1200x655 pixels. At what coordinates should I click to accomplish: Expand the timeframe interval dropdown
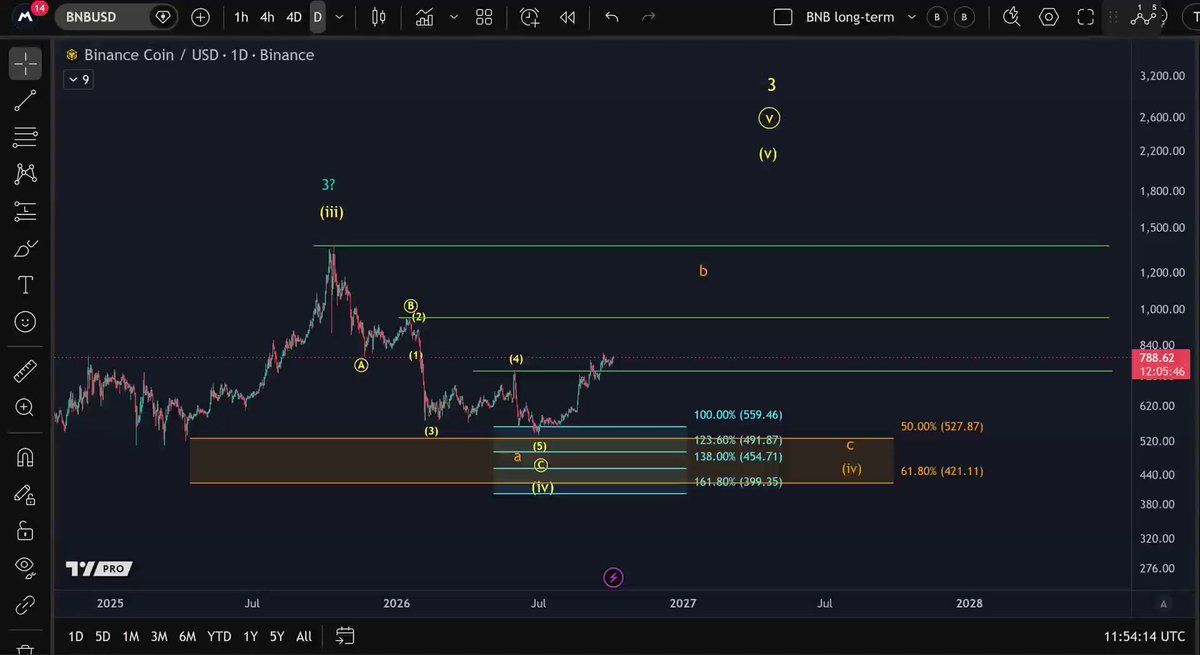tap(340, 17)
